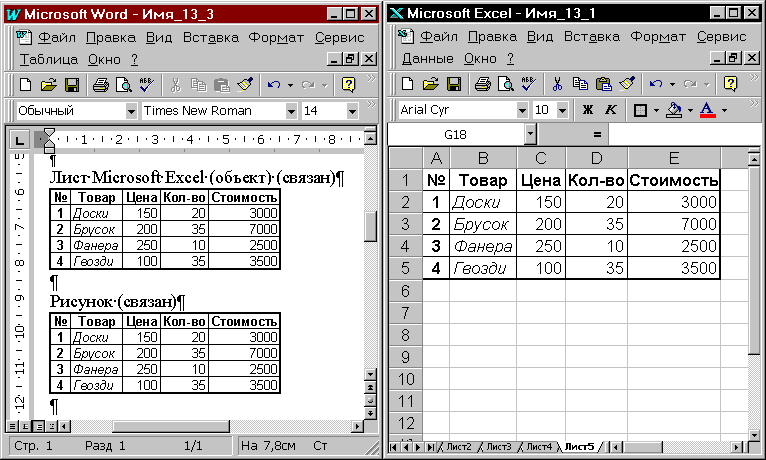The width and height of the screenshot is (766, 460).
Task: Run spelling check in Excel toolbar
Action: (x=526, y=84)
